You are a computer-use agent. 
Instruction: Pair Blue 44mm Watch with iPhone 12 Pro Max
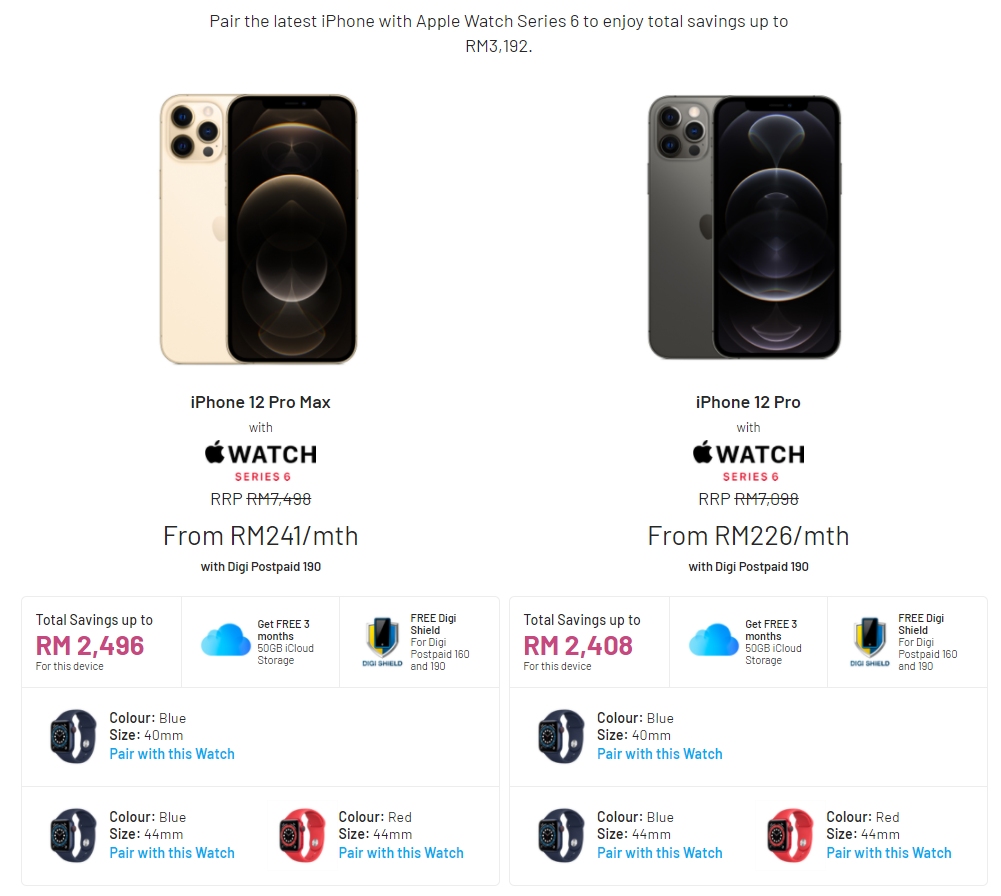point(172,853)
